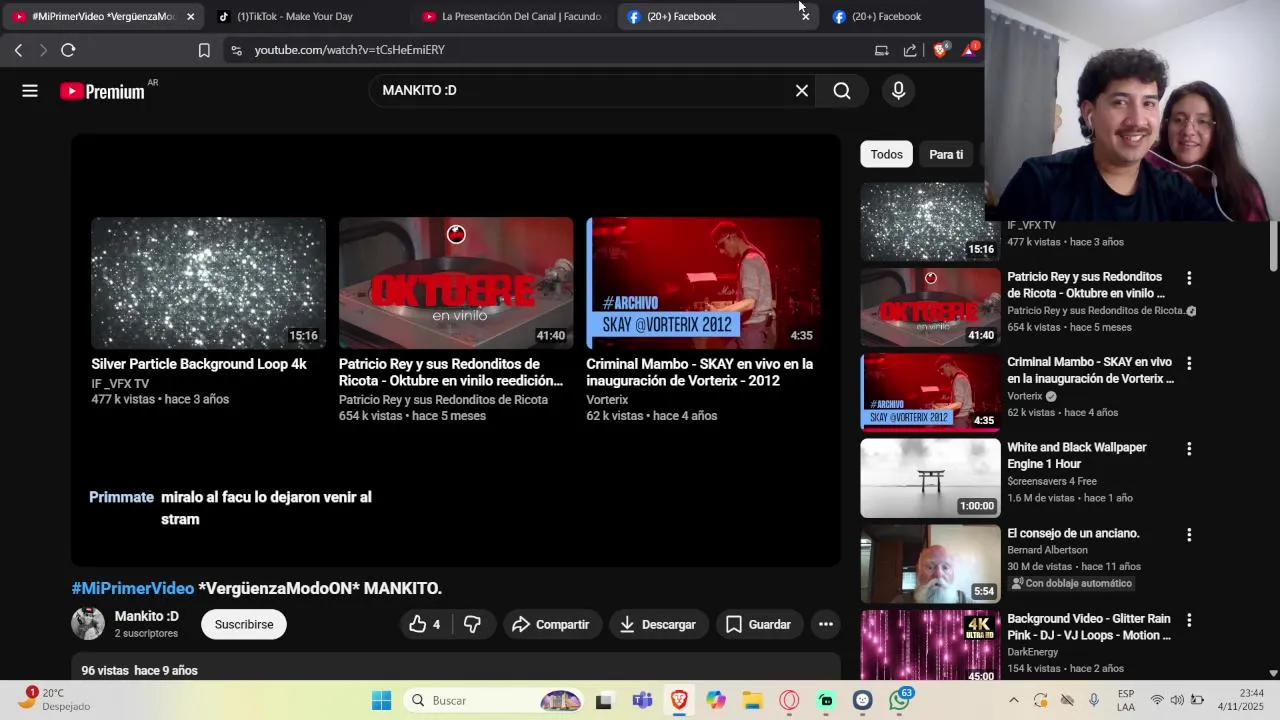Open options menu for El consejo de un anciano
The image size is (1280, 720).
pyautogui.click(x=1189, y=535)
